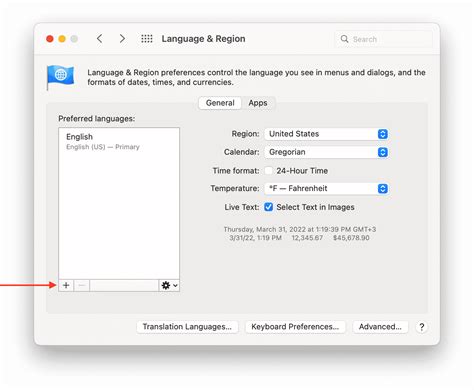Click the red close window button
Image resolution: width=474 pixels, height=390 pixels.
[50, 39]
